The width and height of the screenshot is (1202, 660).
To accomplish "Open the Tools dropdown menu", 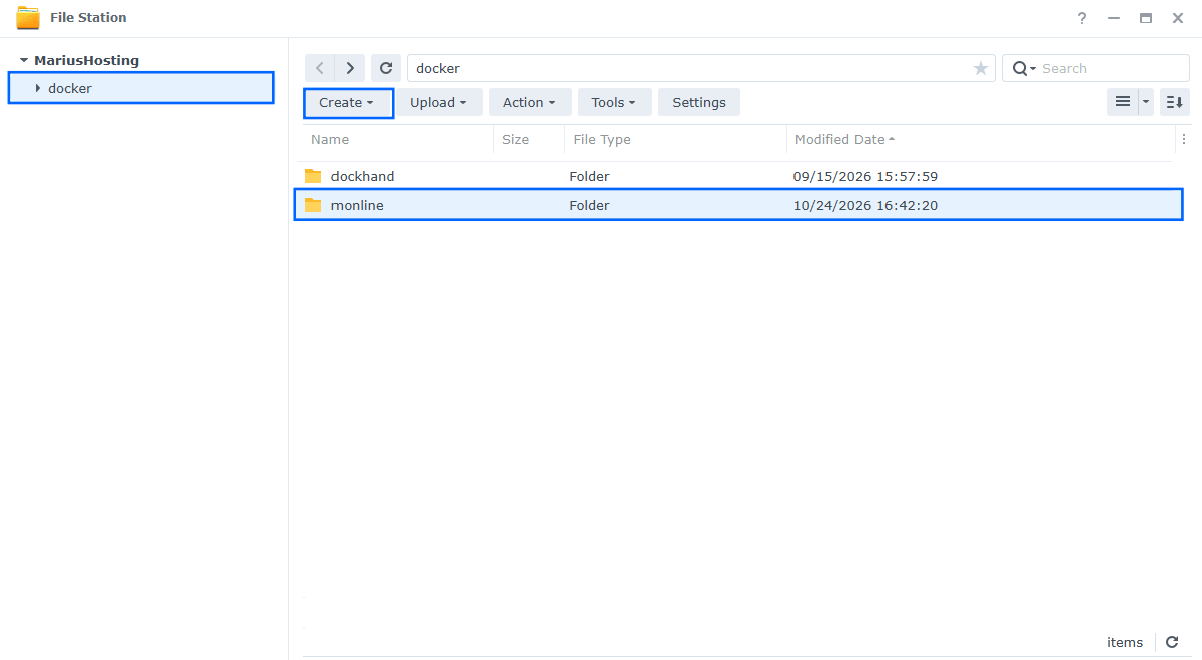I will pos(614,102).
